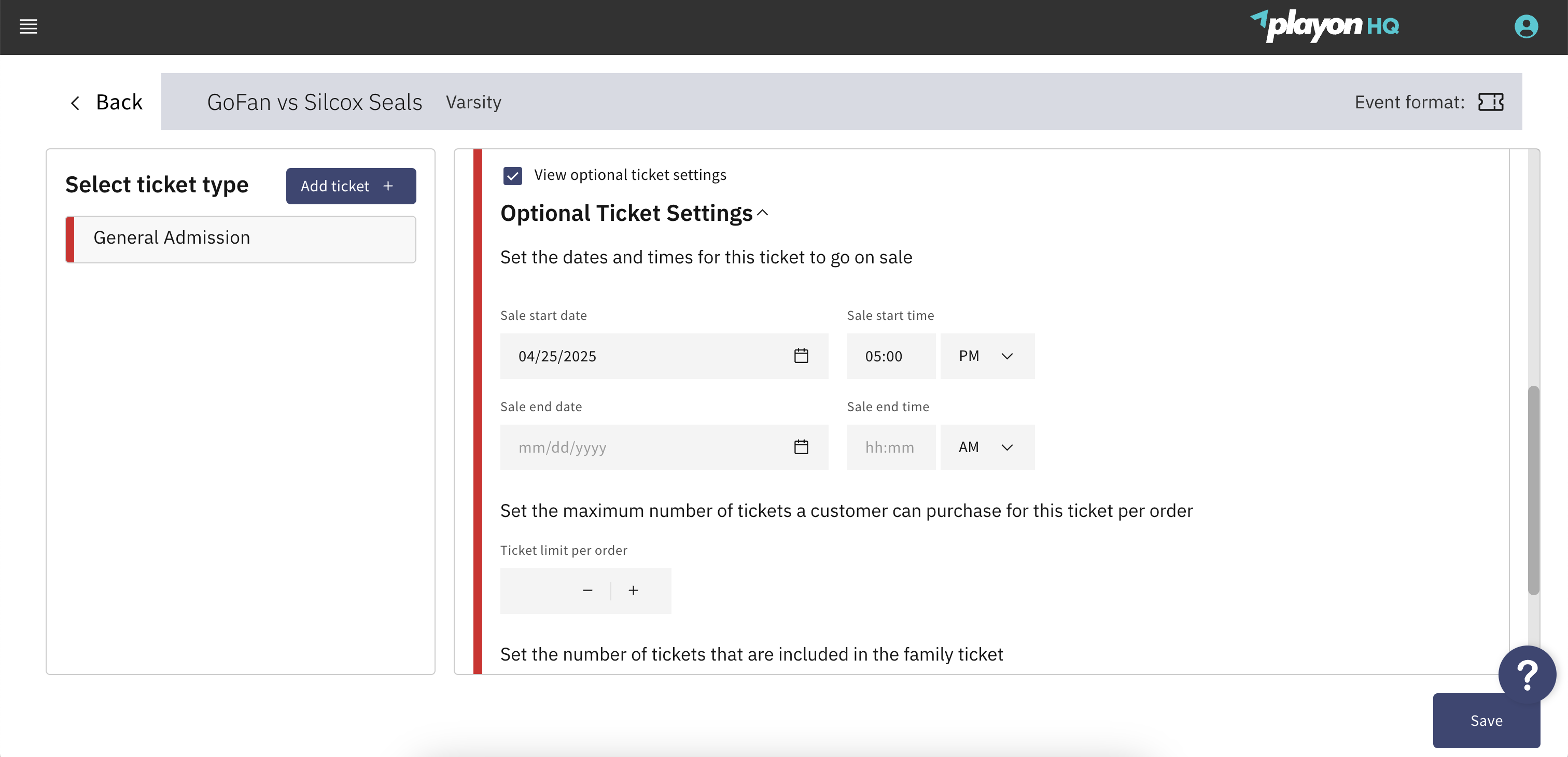Click the Add ticket button

(x=351, y=186)
